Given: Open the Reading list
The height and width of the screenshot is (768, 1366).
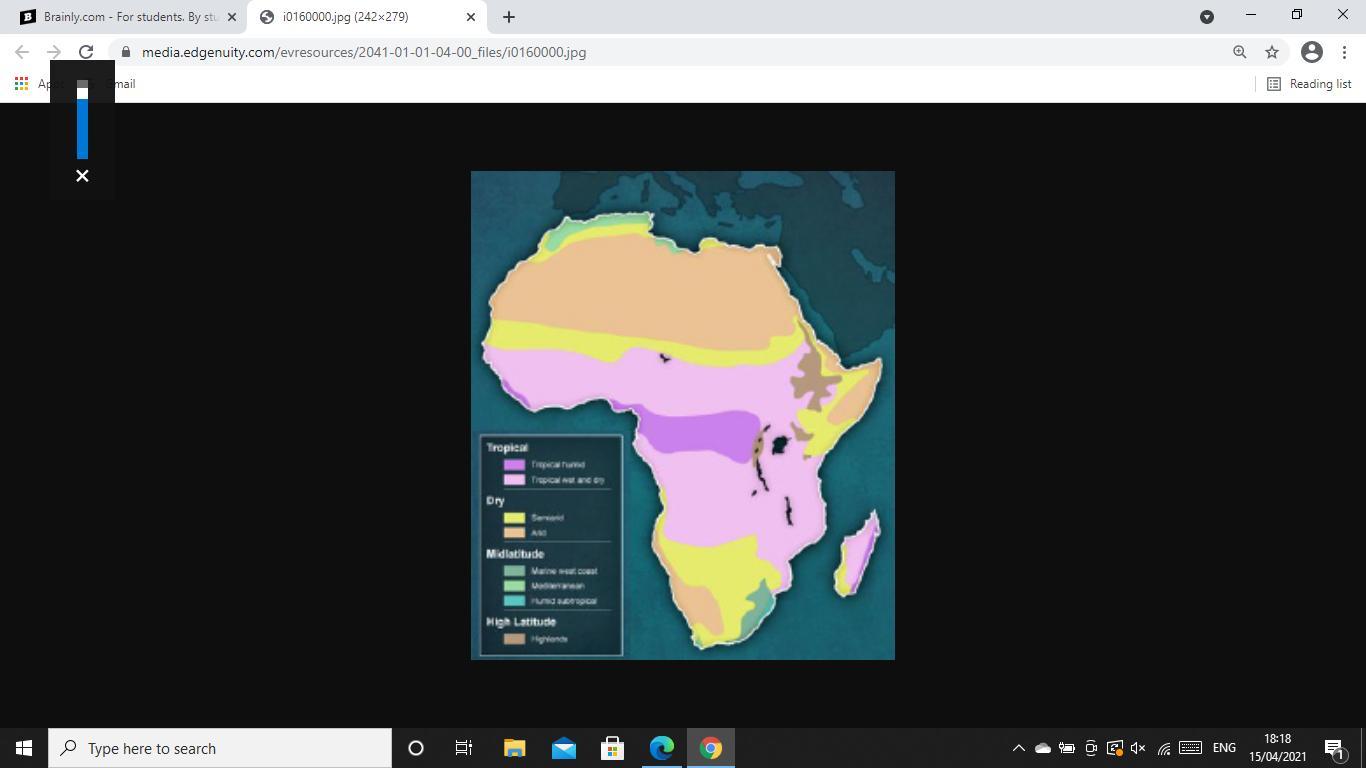Looking at the screenshot, I should click(x=1309, y=84).
